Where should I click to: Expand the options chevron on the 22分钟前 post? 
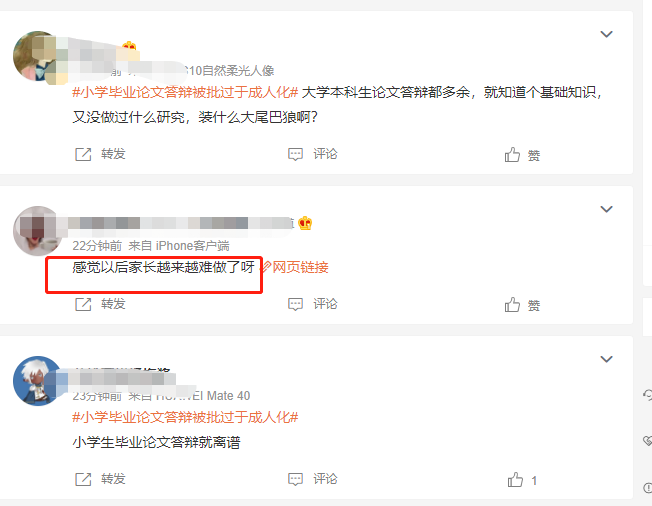pyautogui.click(x=606, y=209)
